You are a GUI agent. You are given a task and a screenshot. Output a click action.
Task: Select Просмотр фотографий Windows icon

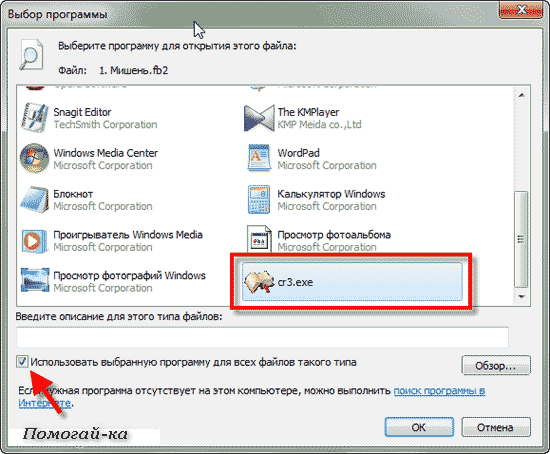tap(34, 280)
